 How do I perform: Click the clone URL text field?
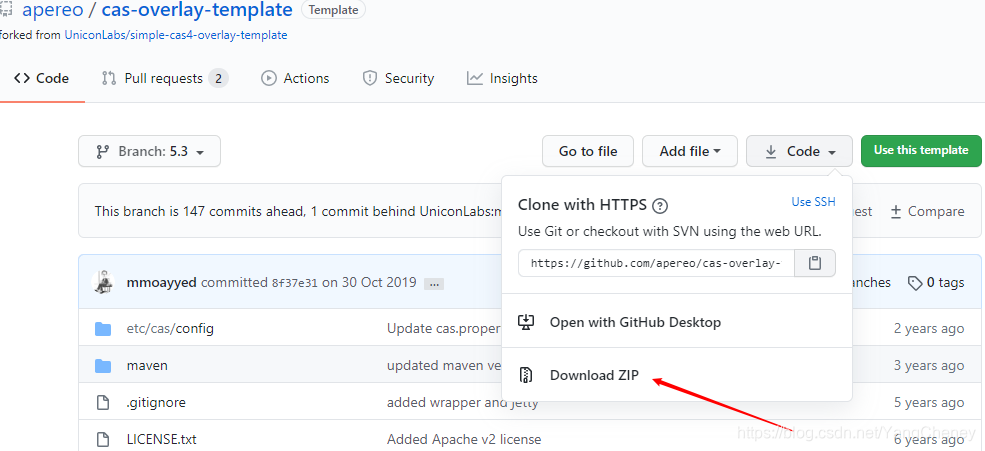point(657,263)
